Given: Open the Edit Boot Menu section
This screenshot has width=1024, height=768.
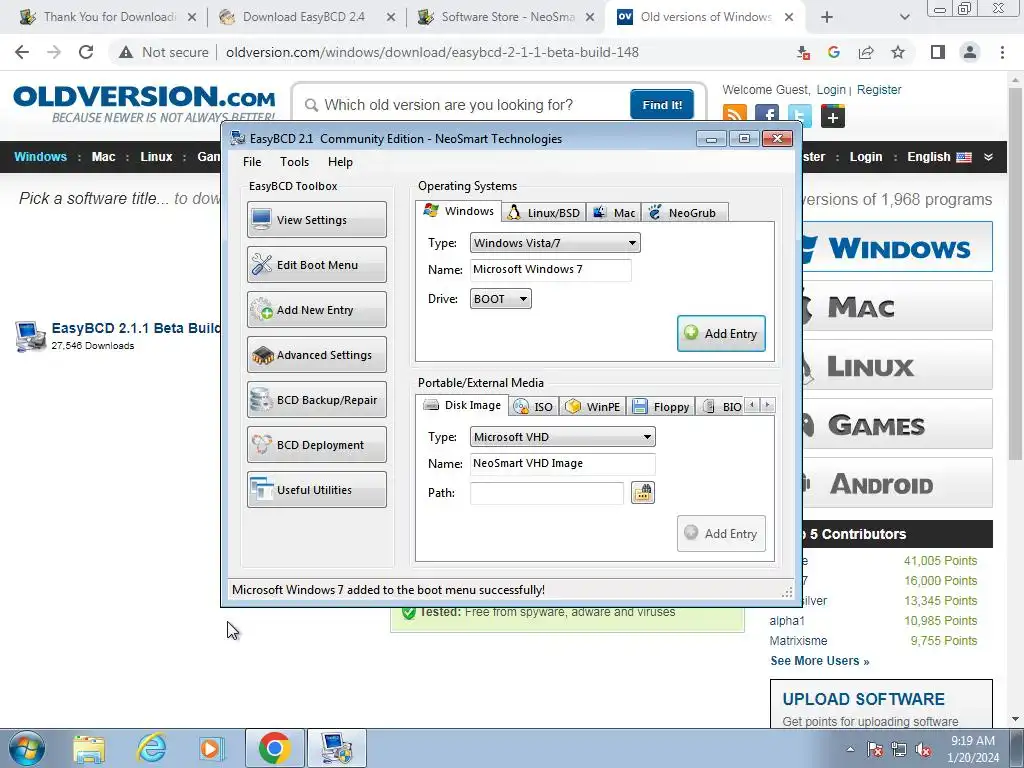Looking at the screenshot, I should 317,264.
